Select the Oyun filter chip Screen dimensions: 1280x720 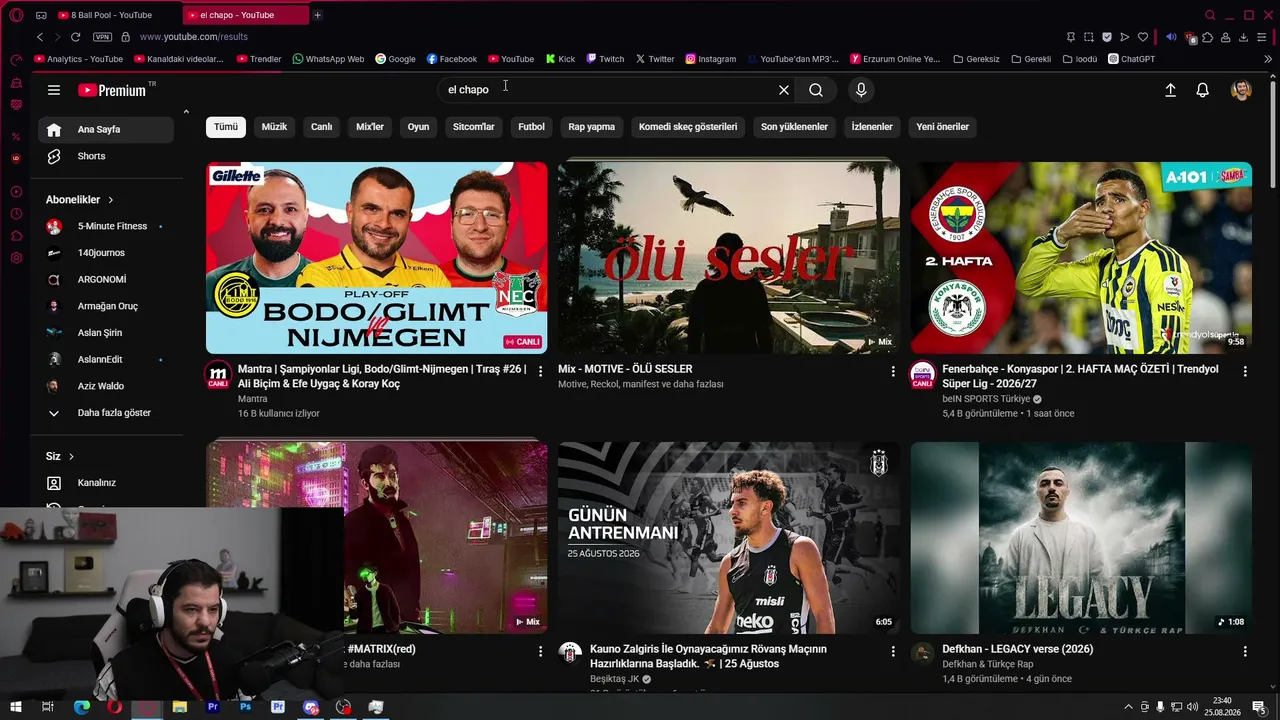[x=418, y=127]
